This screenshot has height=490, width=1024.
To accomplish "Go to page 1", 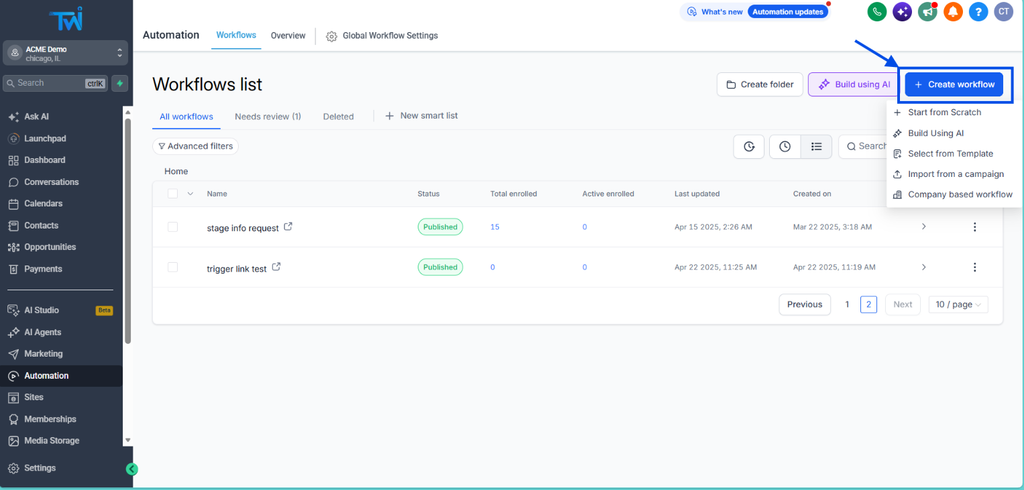I will [x=847, y=304].
